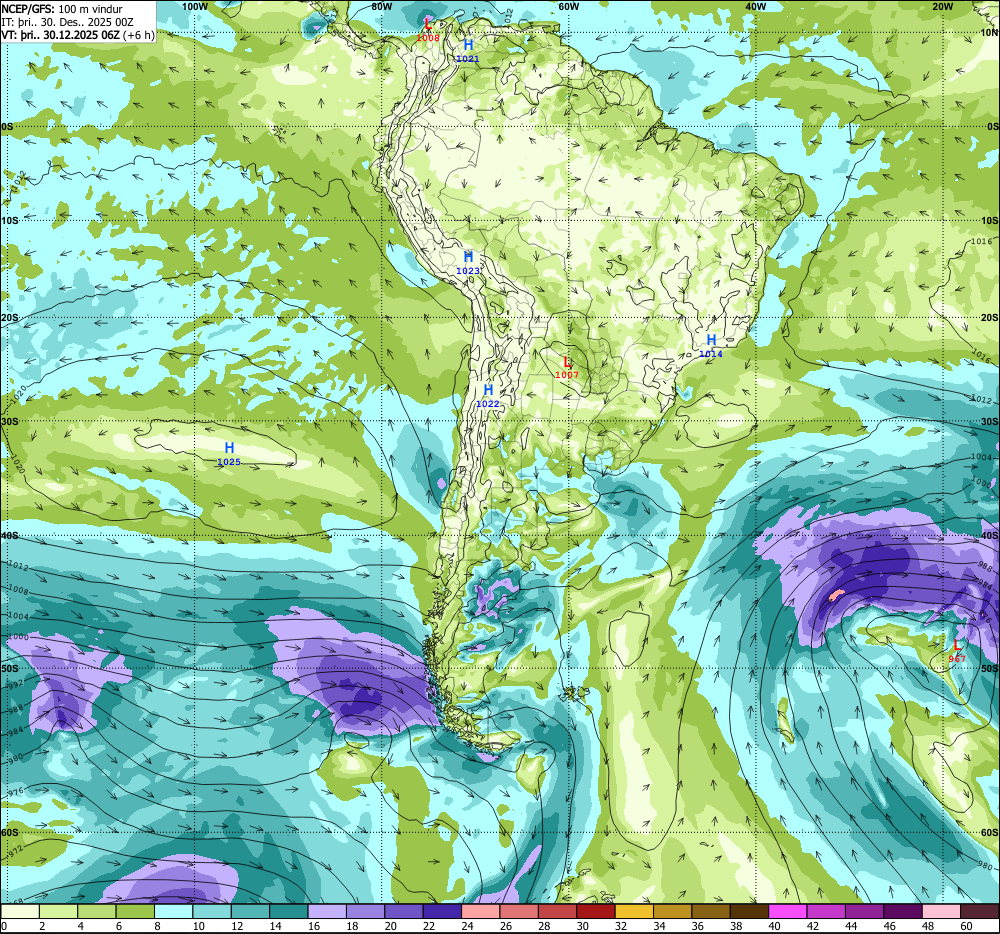1000x934 pixels.
Task: Pick the maroon legend swatch after 60
Action: tap(980, 911)
